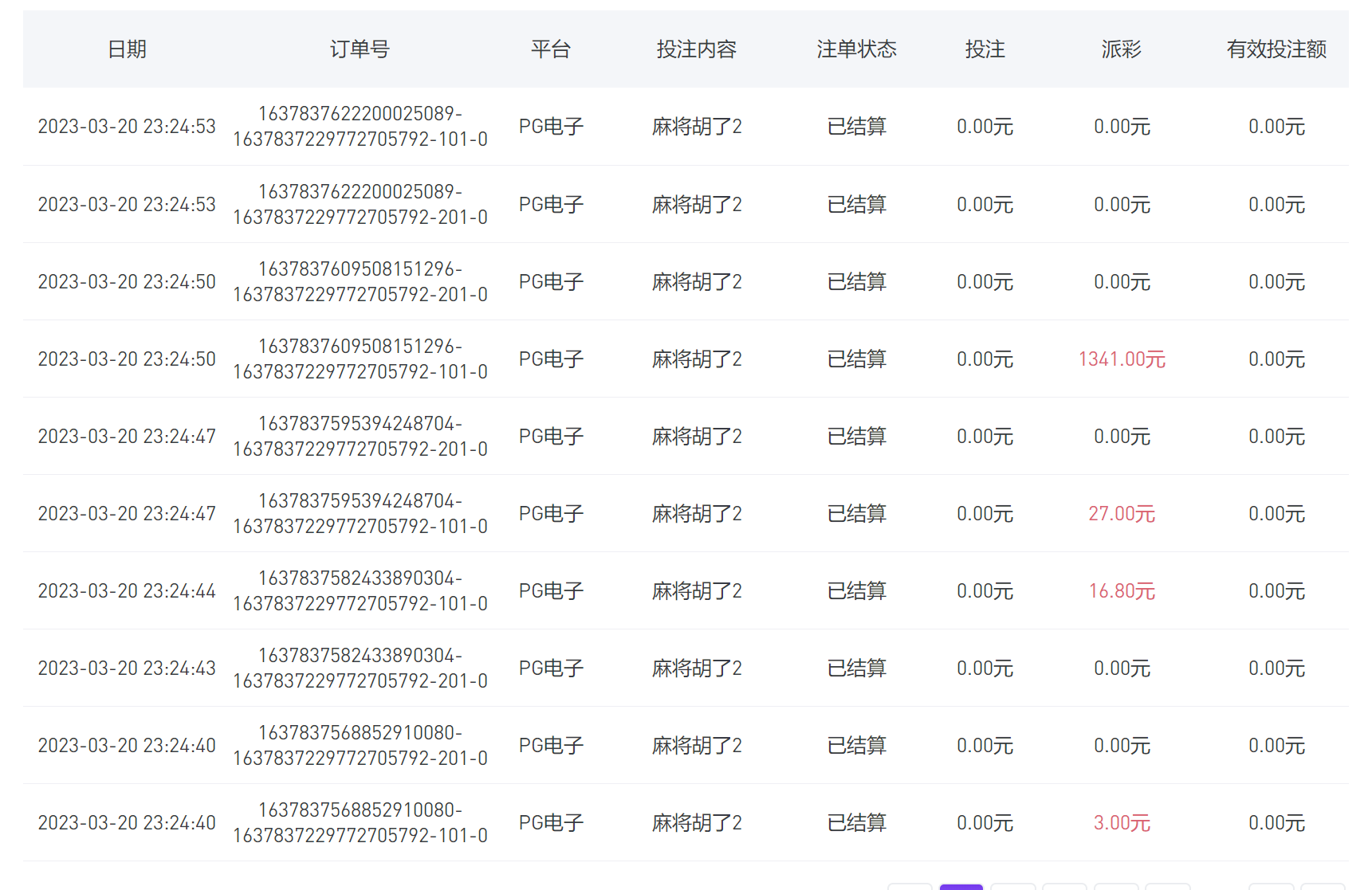Click order number in the 27.00元 row
This screenshot has width=1372, height=890.
click(360, 514)
